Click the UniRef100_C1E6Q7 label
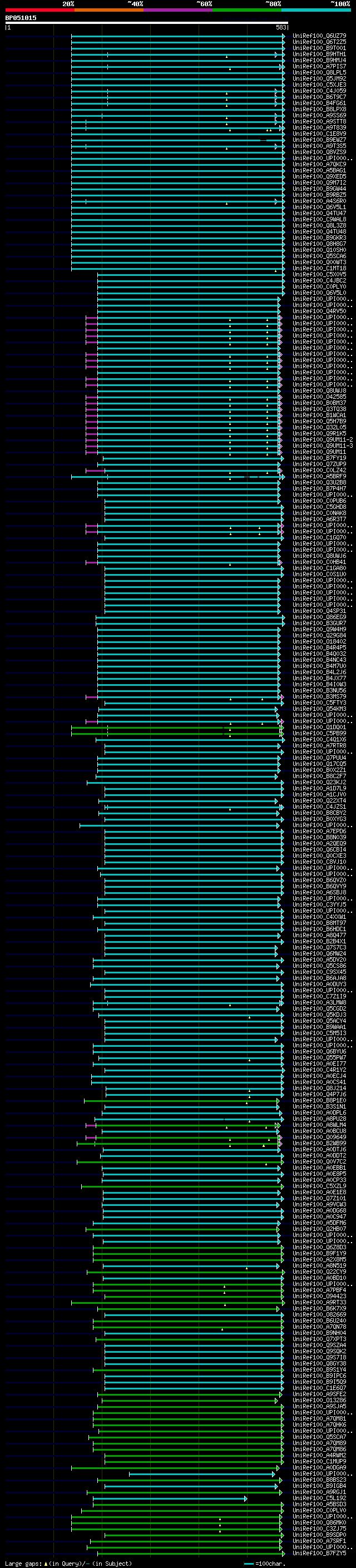Image resolution: width=356 pixels, height=1568 pixels. click(x=319, y=1388)
